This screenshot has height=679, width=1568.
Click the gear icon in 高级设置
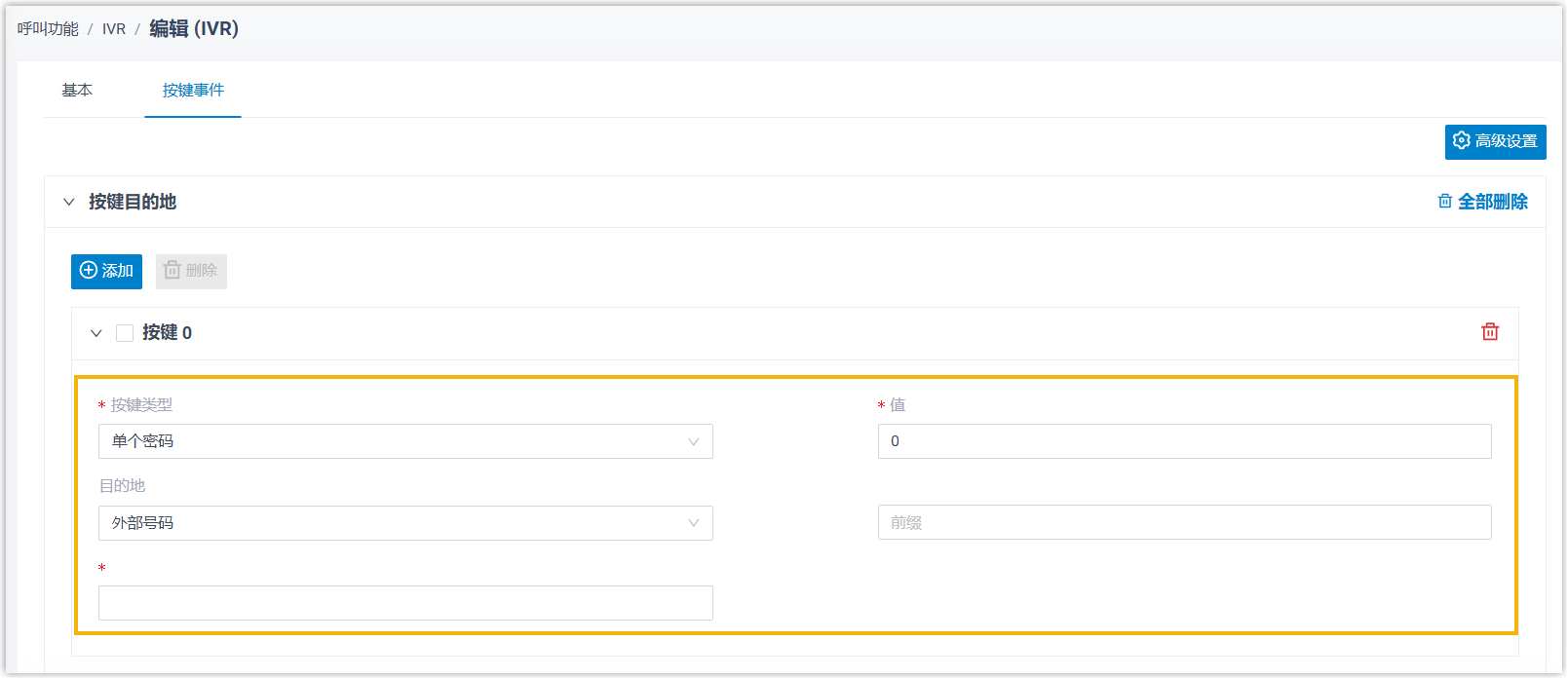coord(1461,141)
